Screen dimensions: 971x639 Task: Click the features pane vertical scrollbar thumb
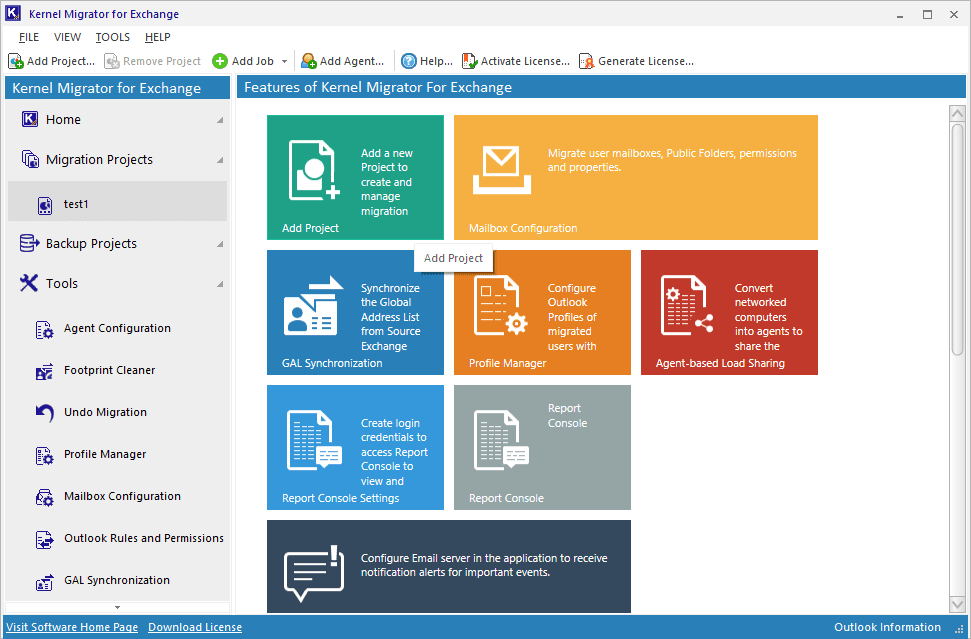[x=957, y=240]
